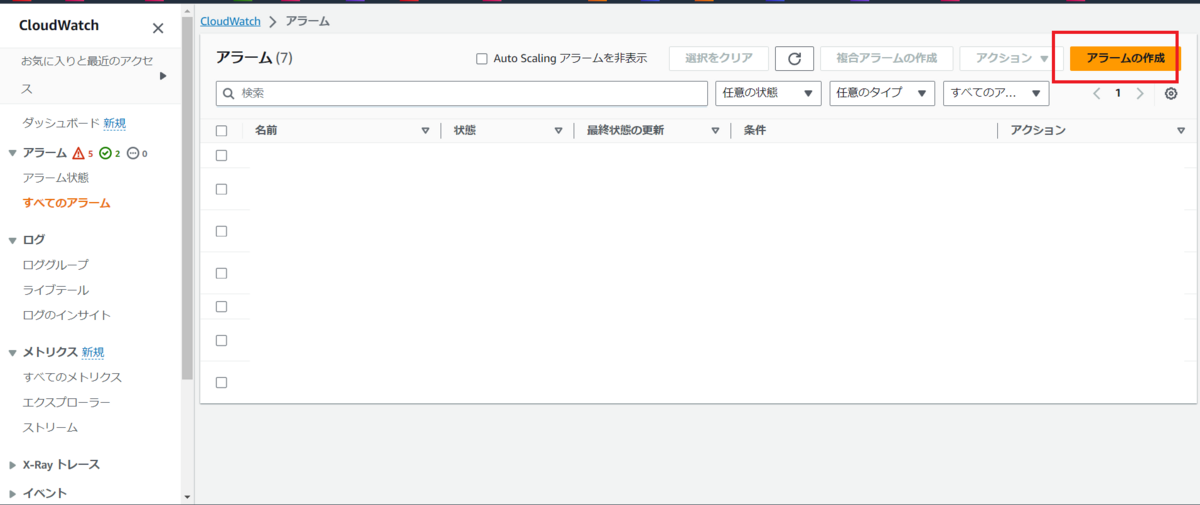Click the sidebar vertical scrollbar
The width and height of the screenshot is (1200, 505).
(187, 197)
